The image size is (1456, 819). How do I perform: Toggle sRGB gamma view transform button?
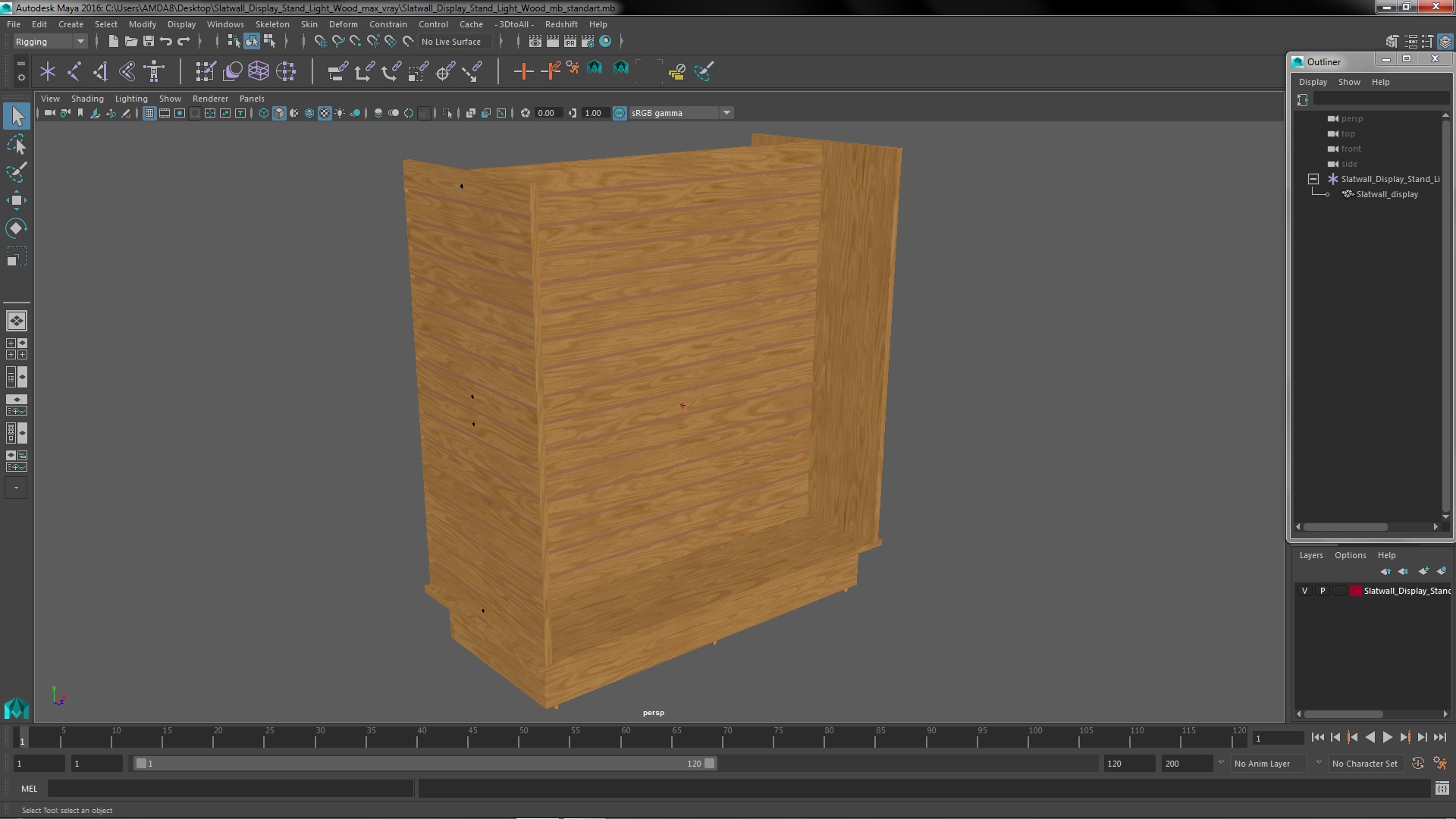click(620, 113)
